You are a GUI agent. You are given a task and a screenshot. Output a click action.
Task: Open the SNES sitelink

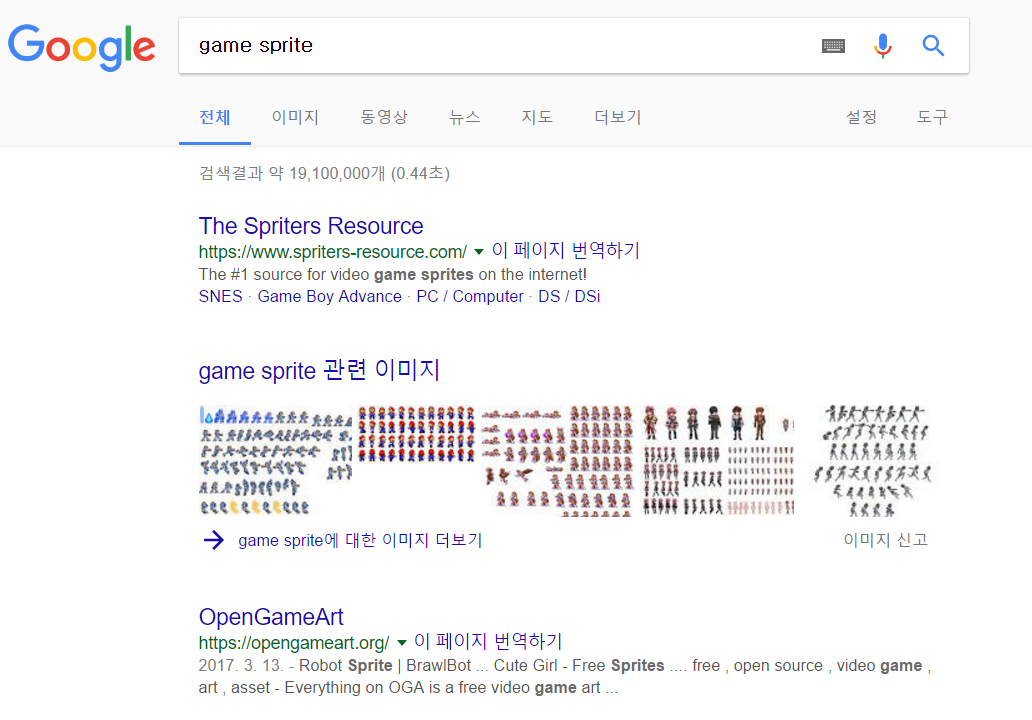click(220, 296)
